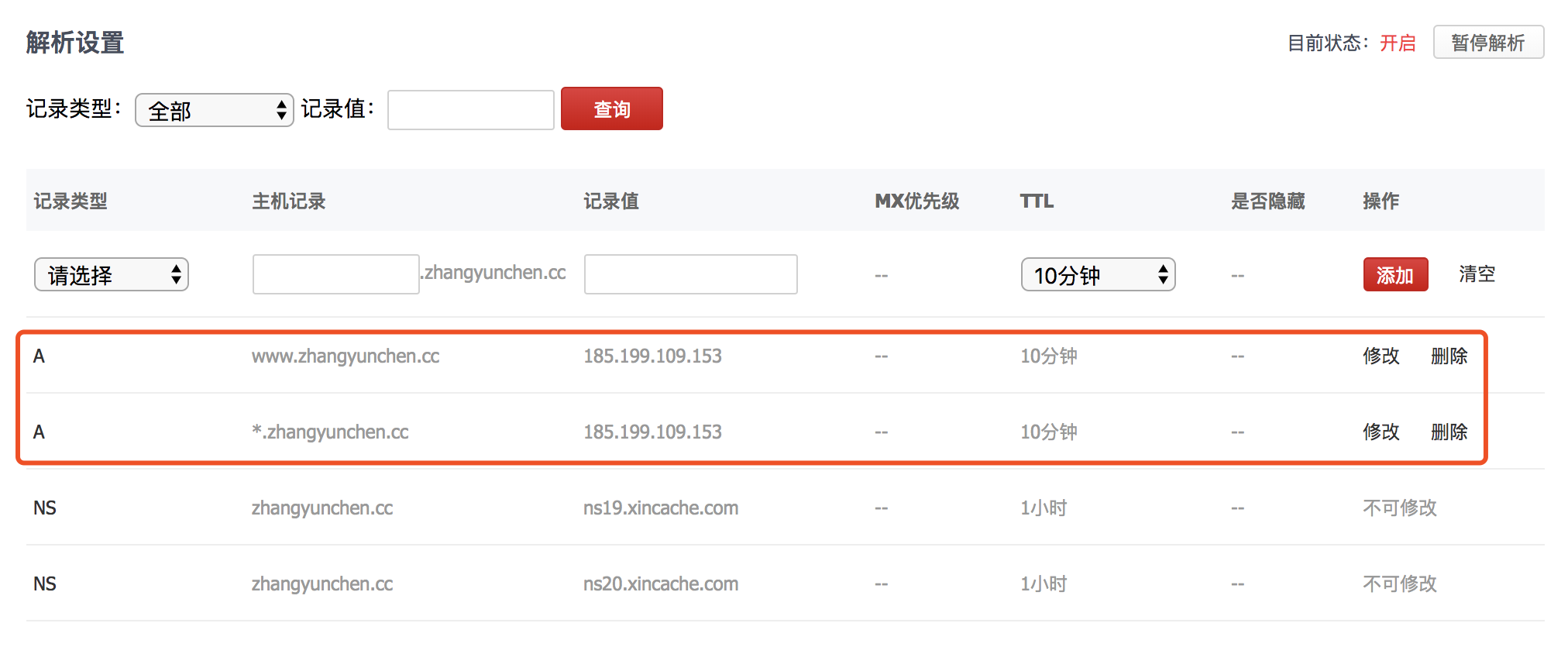Focus the 记录值 search input field
1568x654 pixels.
[x=470, y=110]
